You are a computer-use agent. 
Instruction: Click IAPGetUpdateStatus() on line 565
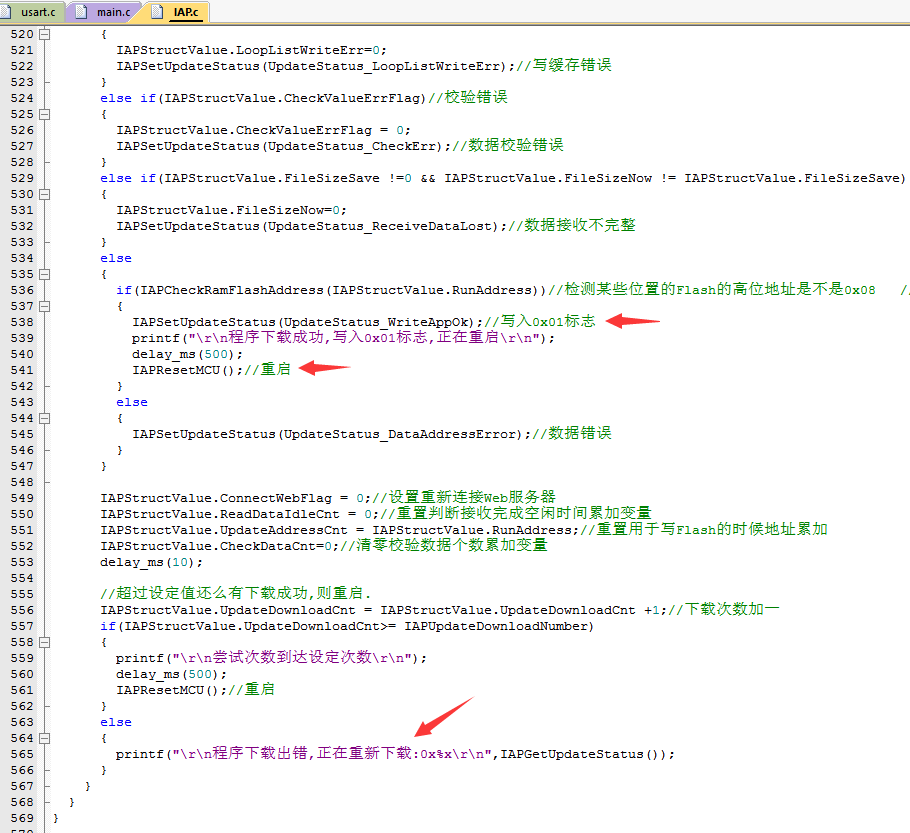pyautogui.click(x=580, y=754)
